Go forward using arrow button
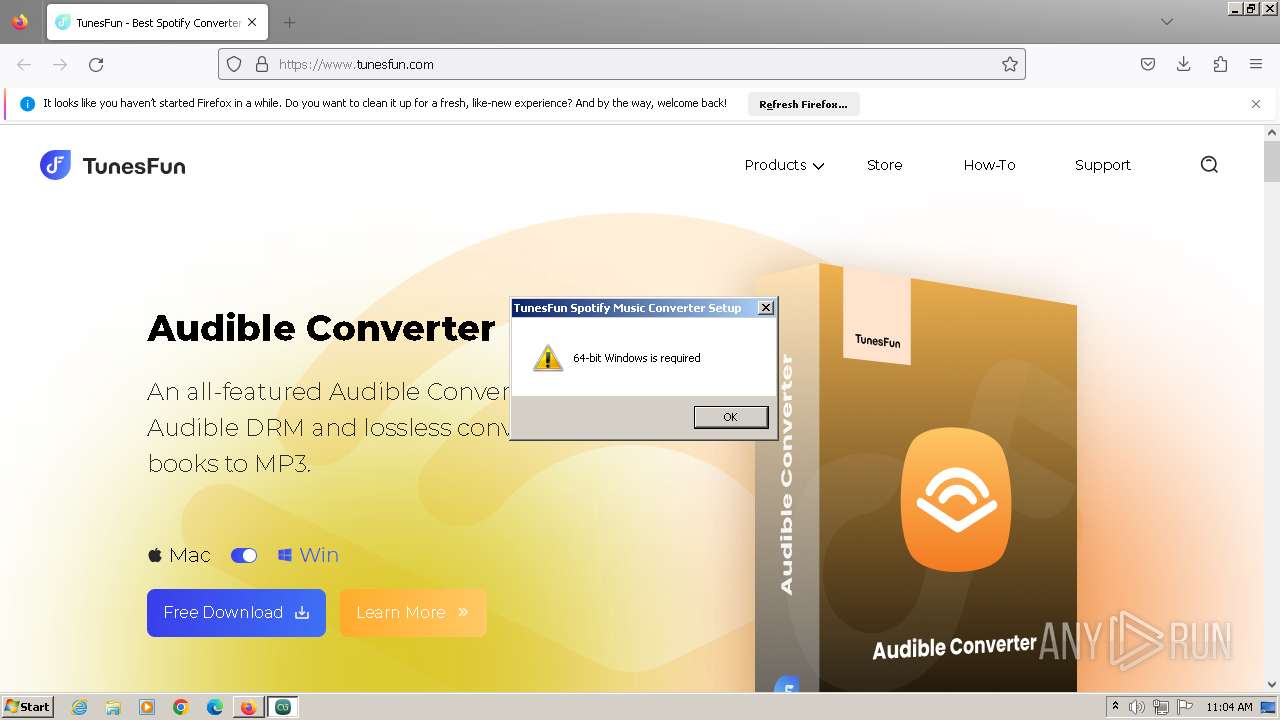Viewport: 1280px width, 720px height. [60, 64]
